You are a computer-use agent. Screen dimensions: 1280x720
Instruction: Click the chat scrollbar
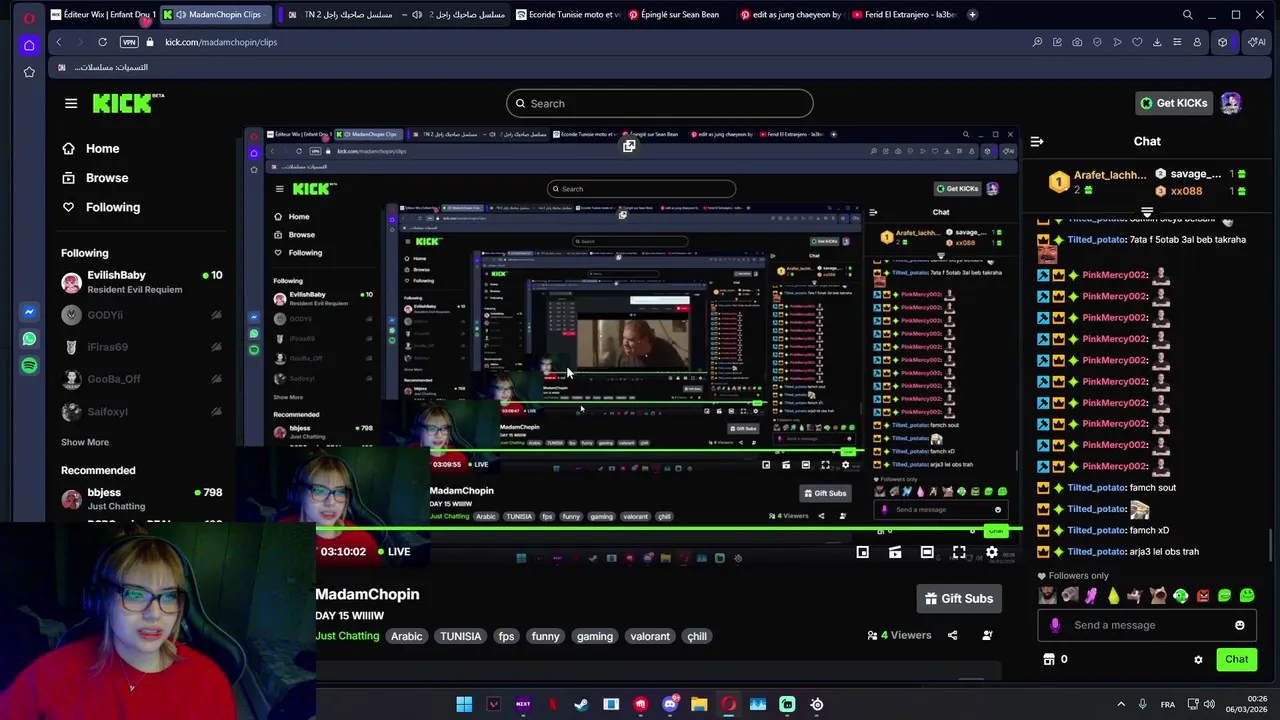pos(1271,546)
